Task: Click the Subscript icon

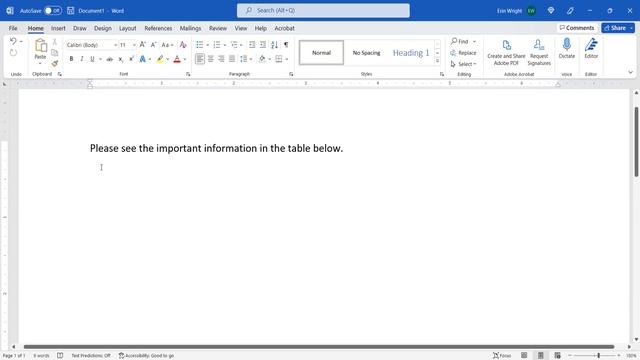Action: pos(121,59)
